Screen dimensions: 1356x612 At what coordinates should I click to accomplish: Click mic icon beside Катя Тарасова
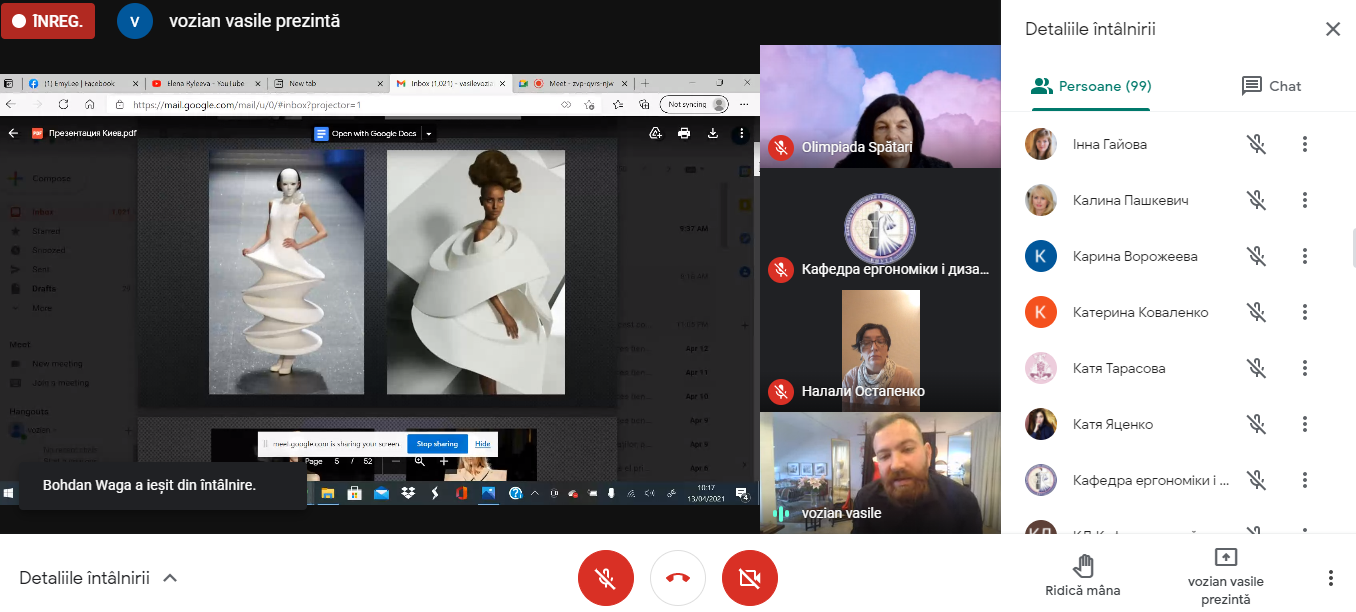click(1257, 368)
